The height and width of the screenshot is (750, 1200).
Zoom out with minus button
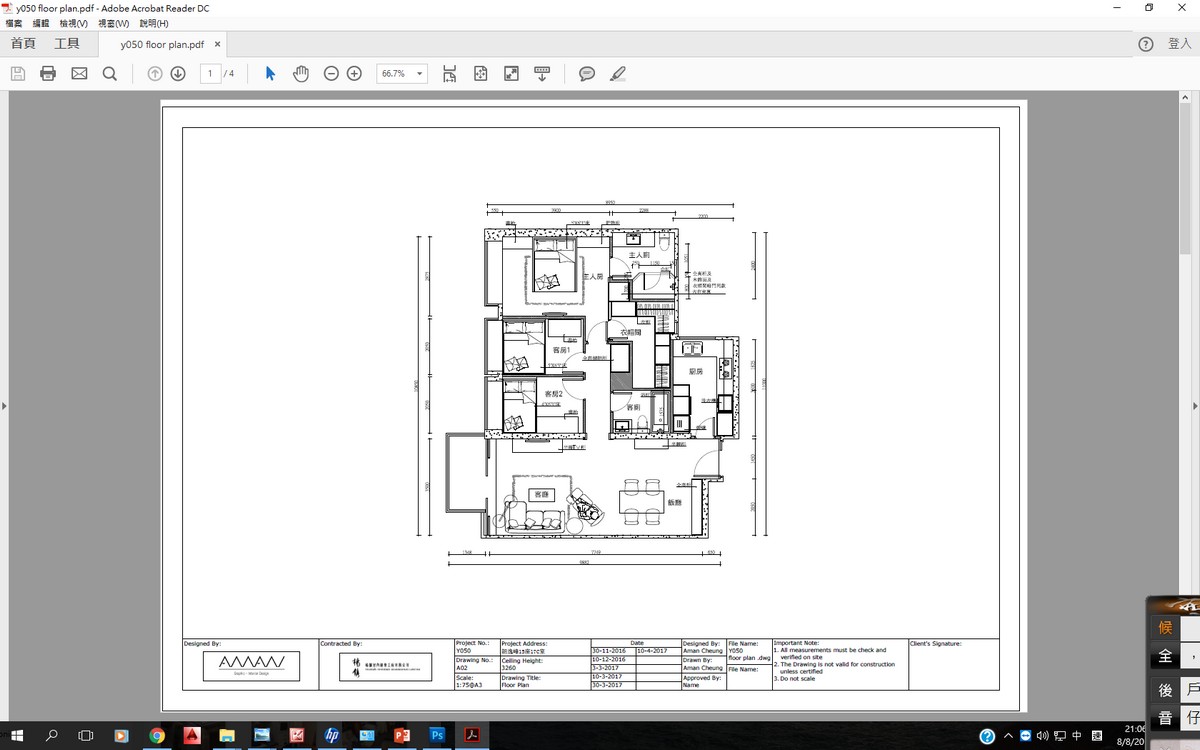pyautogui.click(x=331, y=73)
